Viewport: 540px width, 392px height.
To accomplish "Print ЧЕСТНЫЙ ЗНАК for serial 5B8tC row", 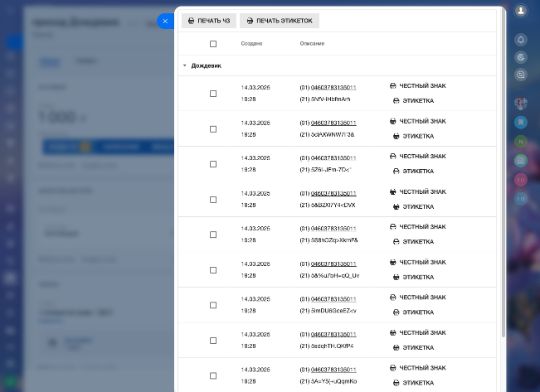I will [418, 227].
